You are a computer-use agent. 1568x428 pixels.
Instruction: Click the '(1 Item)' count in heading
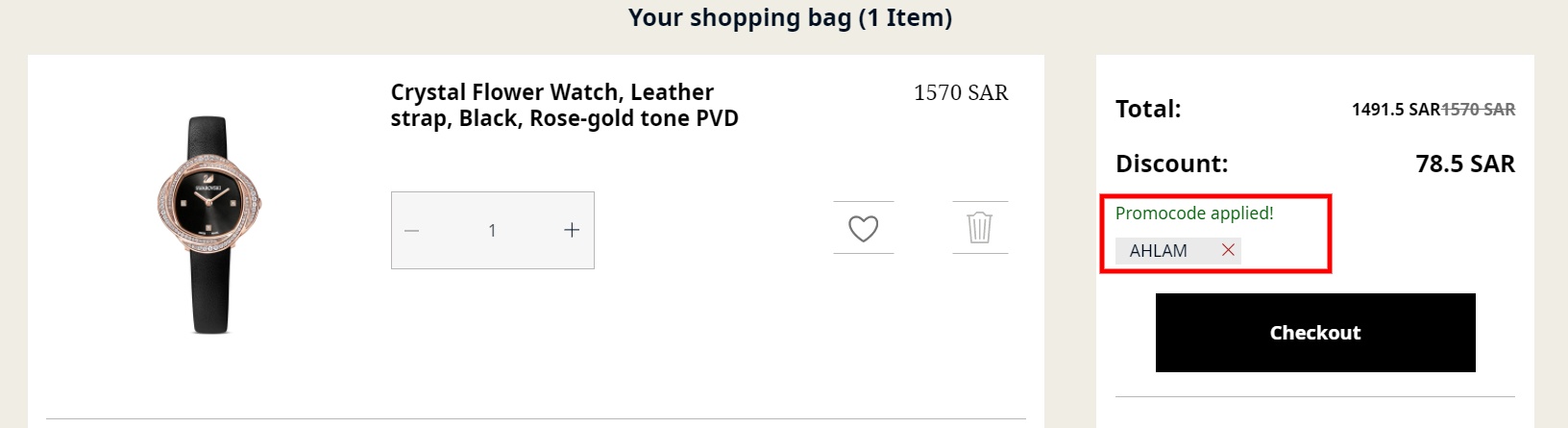pos(905,17)
